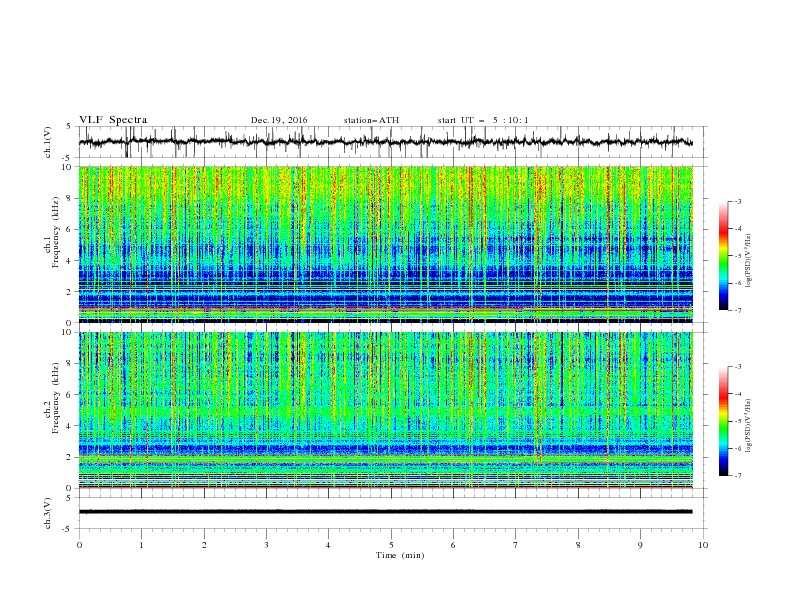
Task: Click the ch.2 frequency tick "4"
Action: tap(70, 426)
